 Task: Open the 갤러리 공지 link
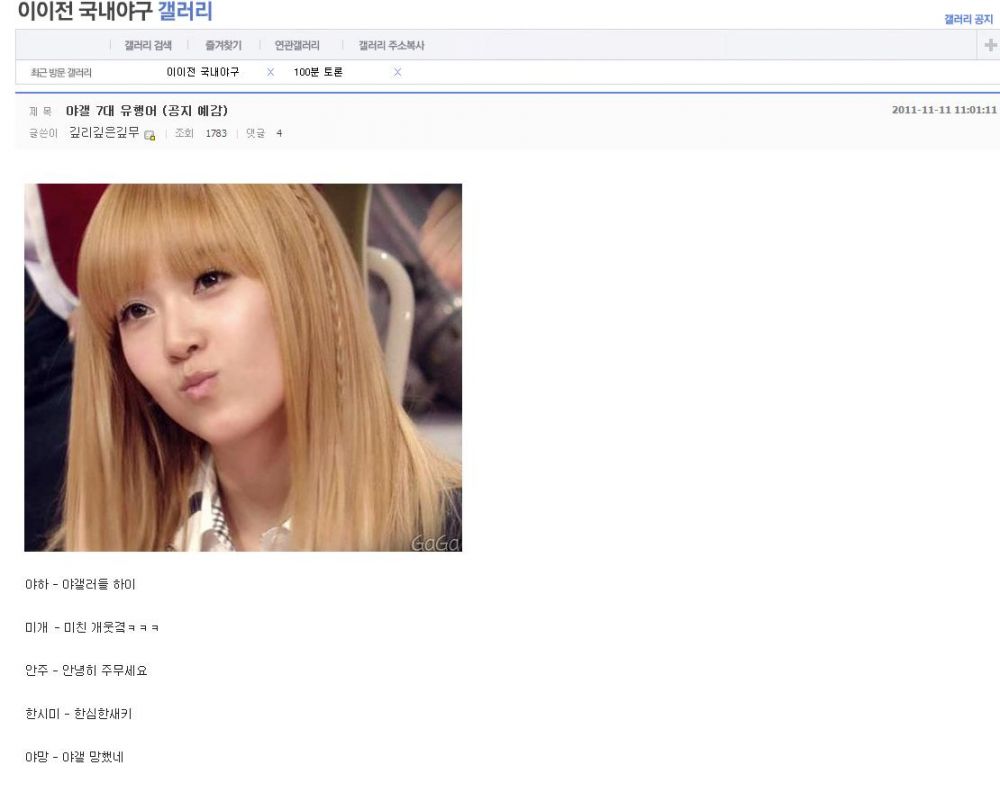(x=968, y=19)
